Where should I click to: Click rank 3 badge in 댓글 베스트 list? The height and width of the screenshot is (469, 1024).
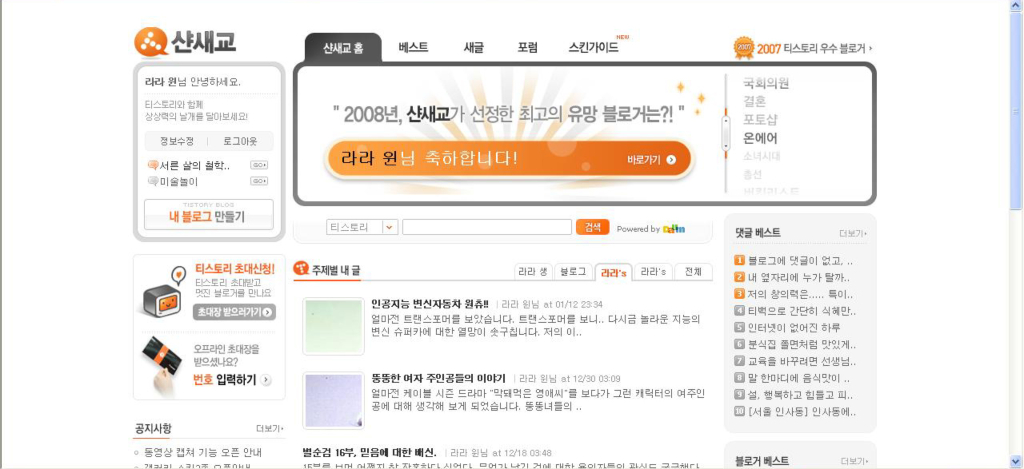(x=740, y=294)
